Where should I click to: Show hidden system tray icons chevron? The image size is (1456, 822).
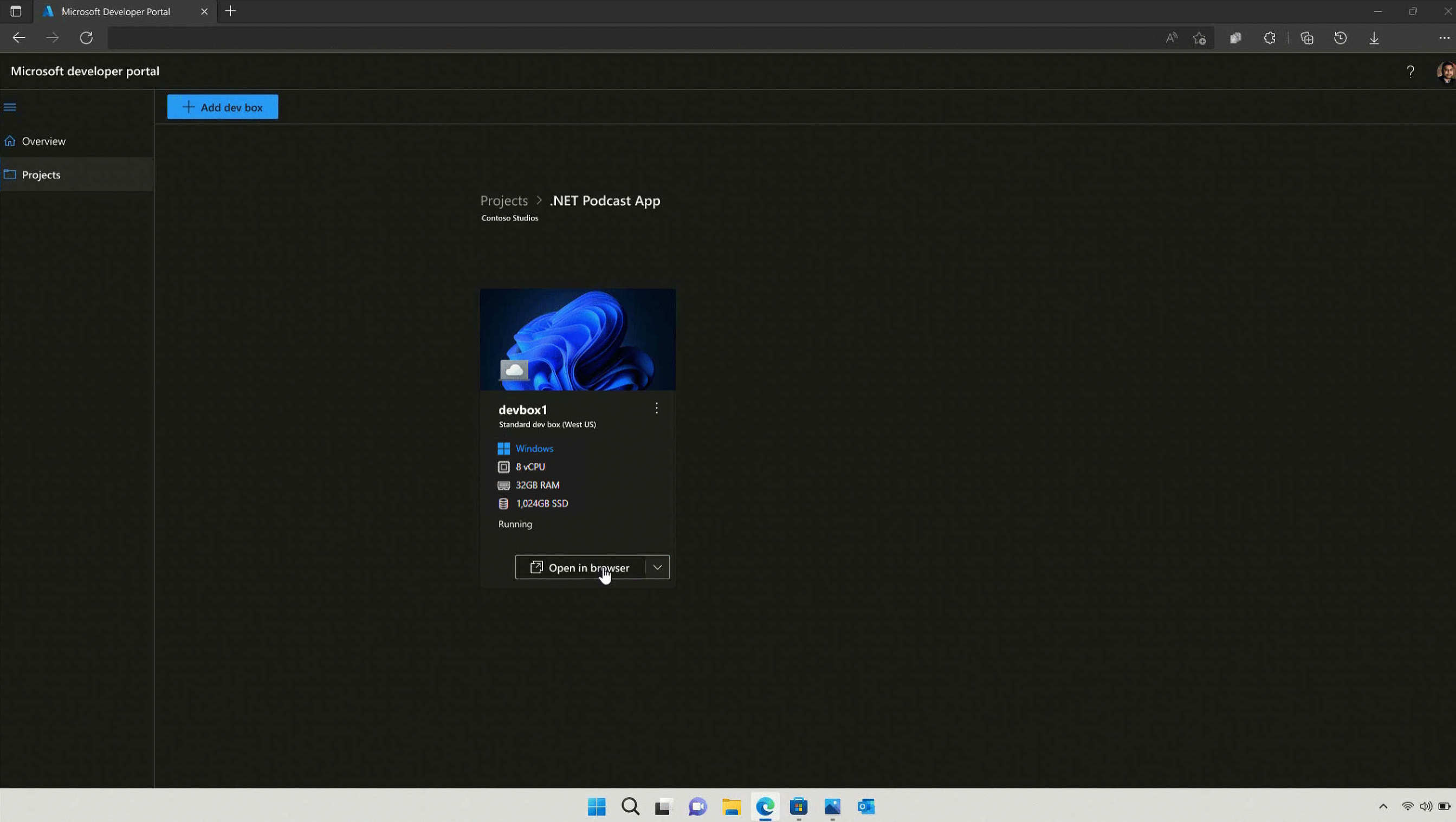[1383, 806]
